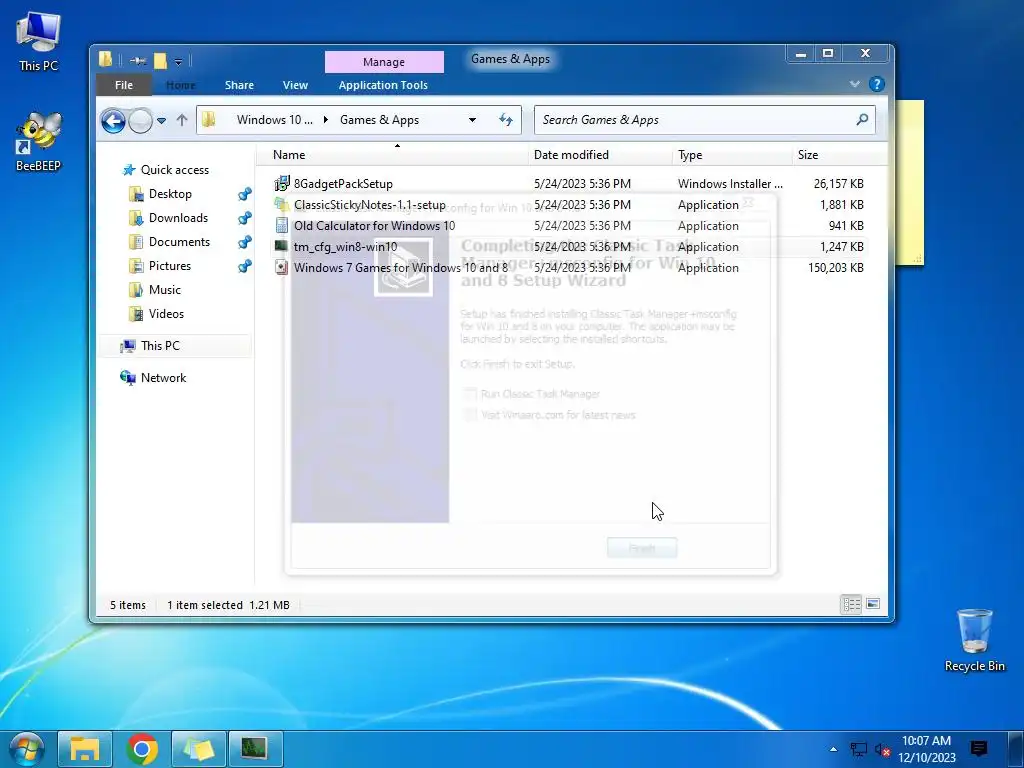Open the This PC desktop shortcut

(x=39, y=42)
